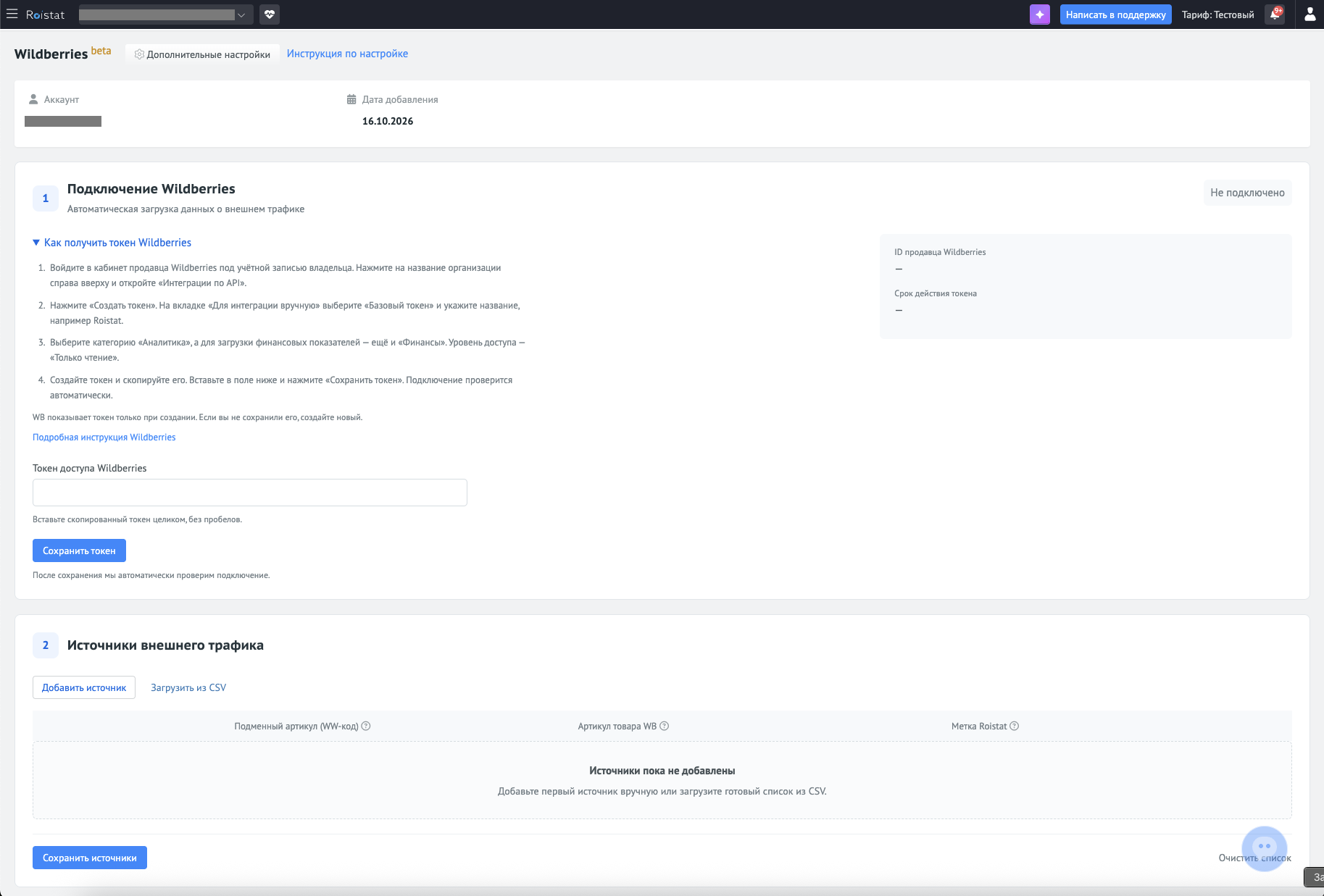
Task: Click the ID продавца Wildberries label
Action: (x=940, y=252)
